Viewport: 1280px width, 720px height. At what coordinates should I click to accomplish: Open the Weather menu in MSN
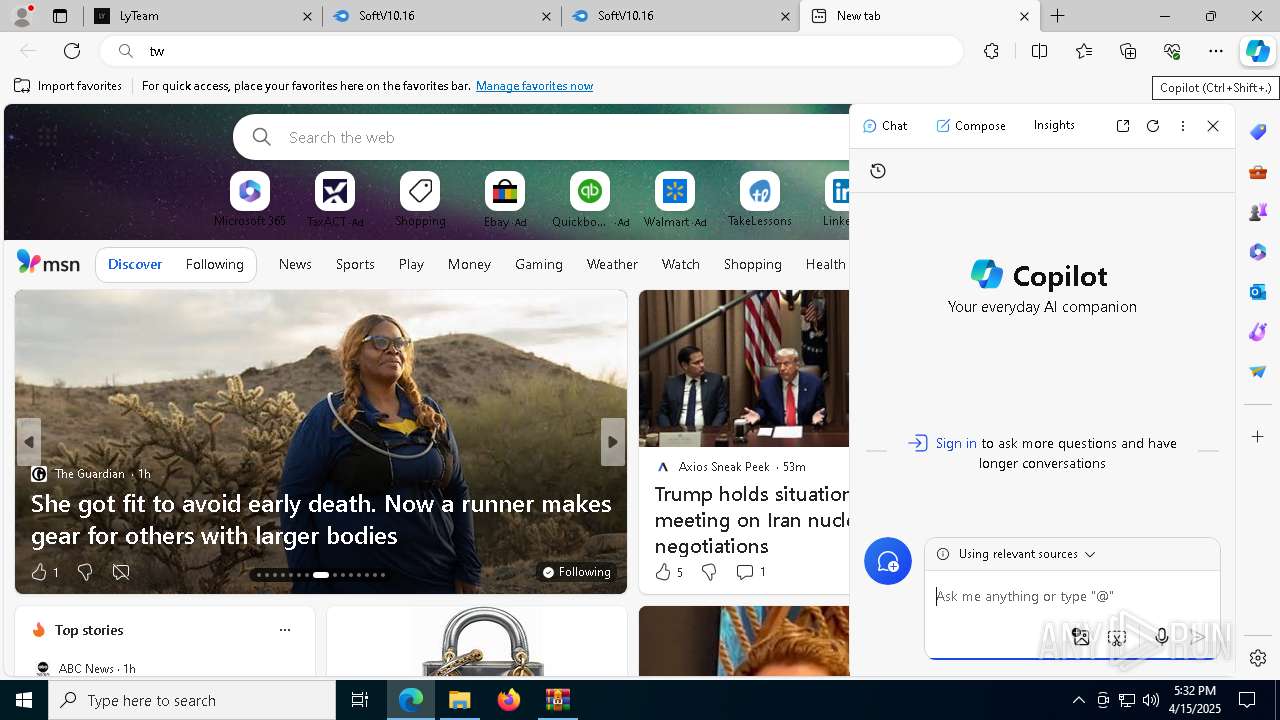612,265
